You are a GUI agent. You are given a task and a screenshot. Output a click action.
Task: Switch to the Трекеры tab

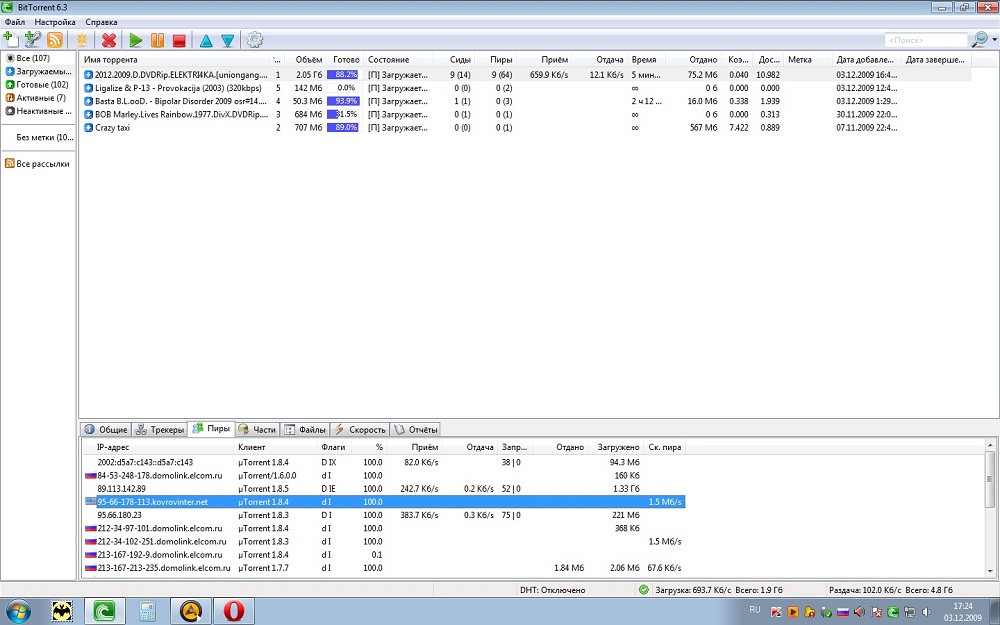(x=160, y=430)
